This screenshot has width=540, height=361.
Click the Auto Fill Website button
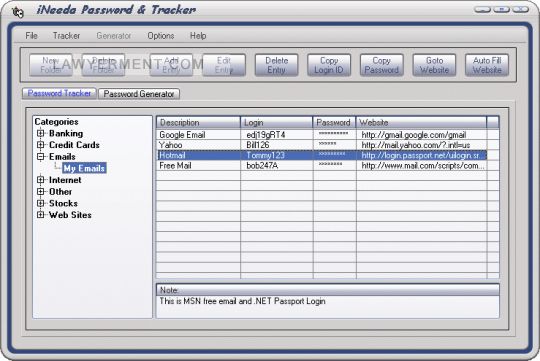487,65
